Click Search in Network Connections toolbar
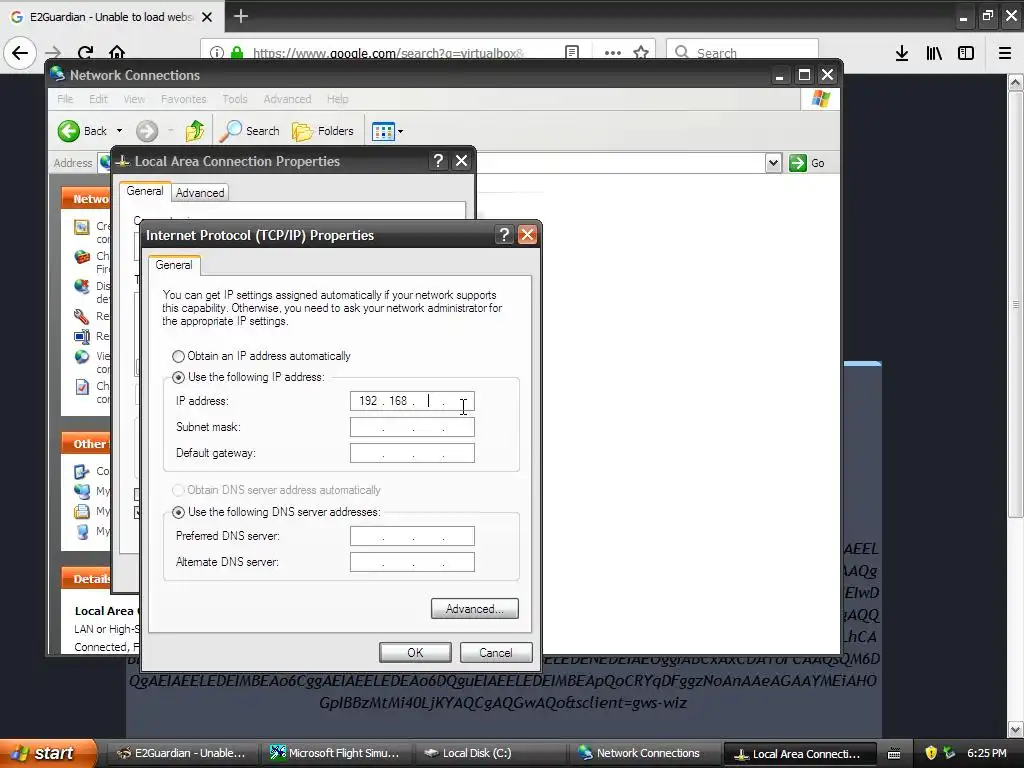Image resolution: width=1024 pixels, height=768 pixels. pos(249,131)
